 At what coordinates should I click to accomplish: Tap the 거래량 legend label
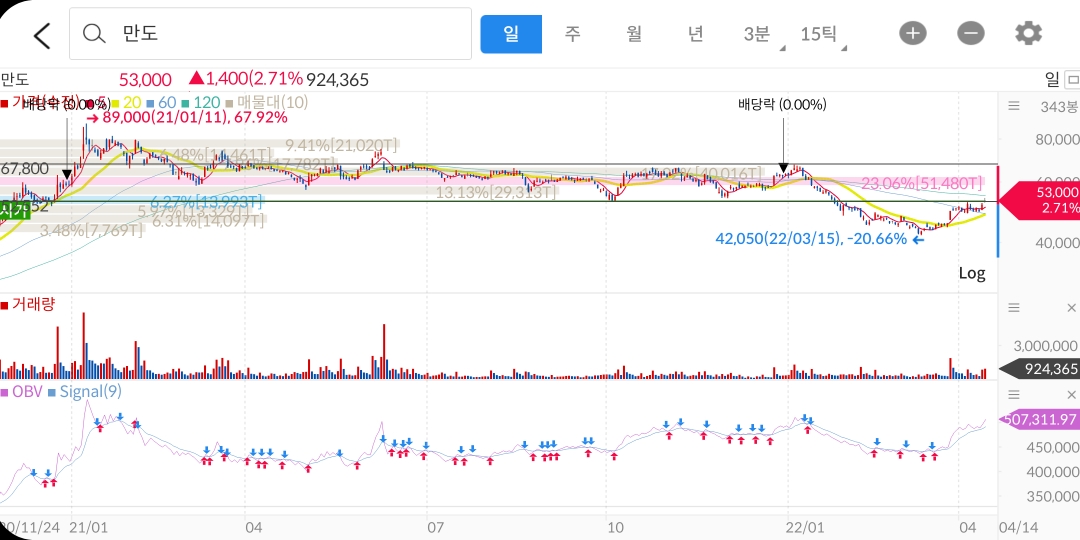[x=28, y=304]
